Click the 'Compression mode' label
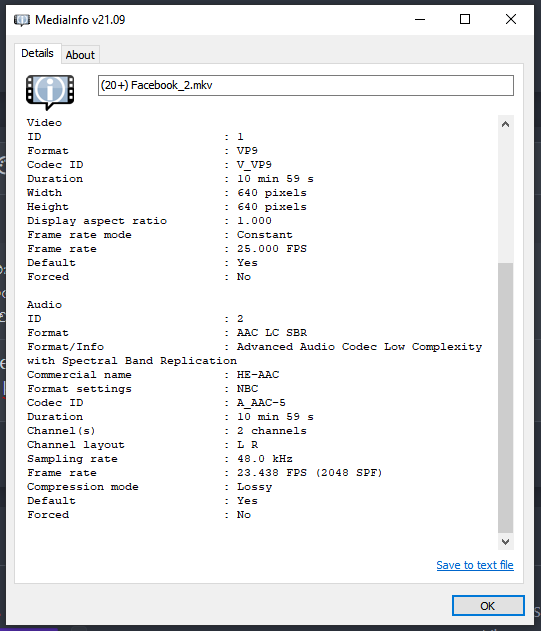 click(x=83, y=487)
